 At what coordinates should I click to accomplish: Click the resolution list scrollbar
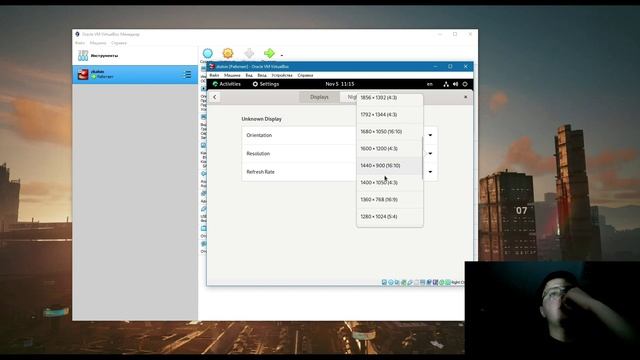pyautogui.click(x=422, y=158)
